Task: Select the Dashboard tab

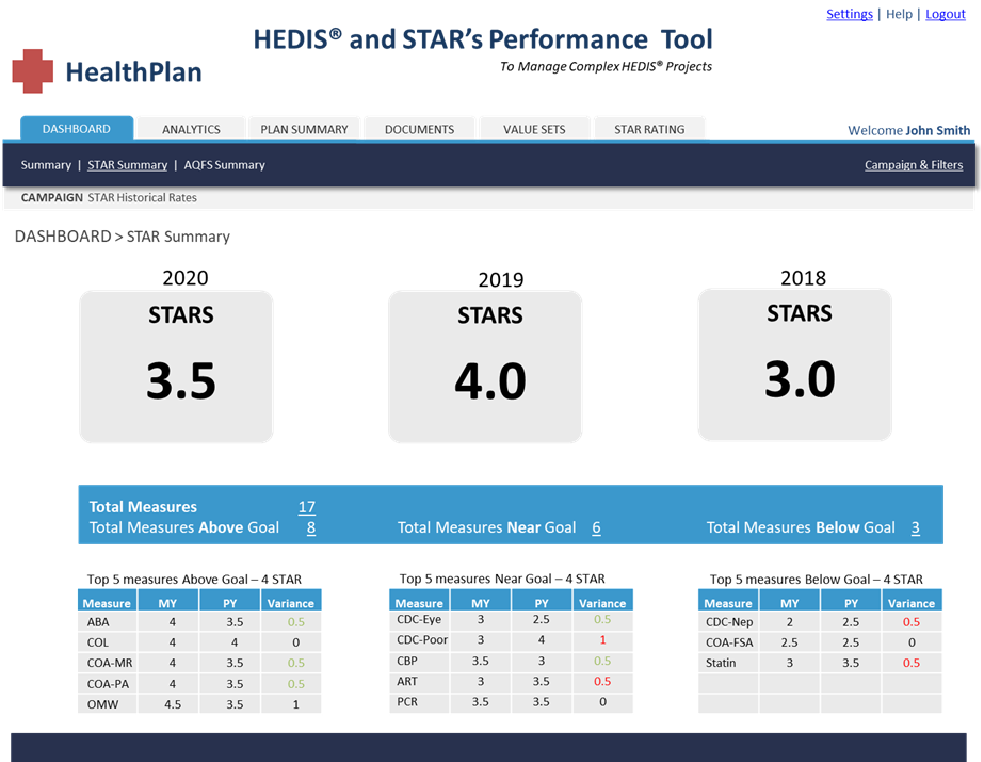Action: coord(77,129)
